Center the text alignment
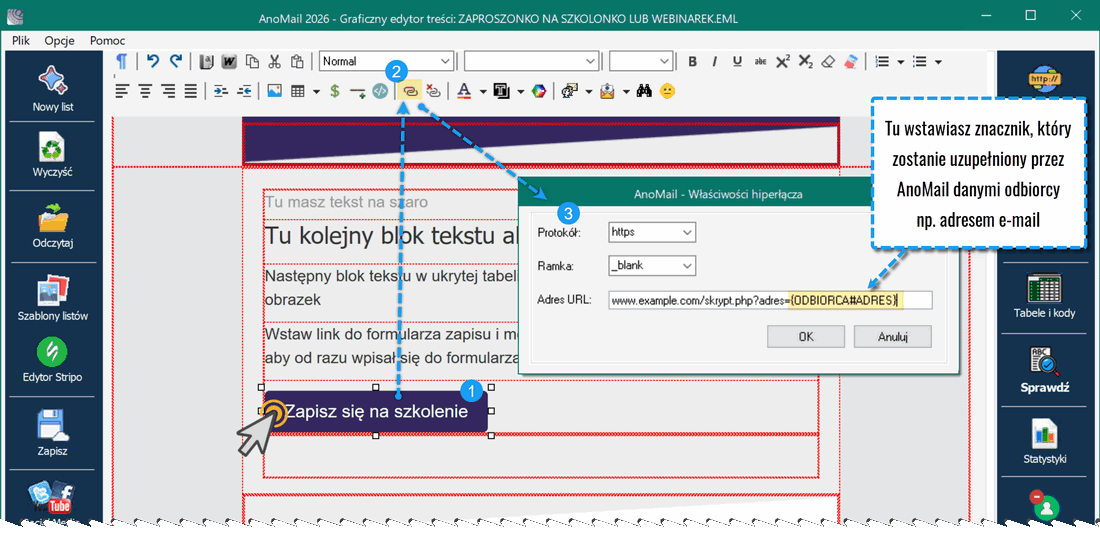 145,90
